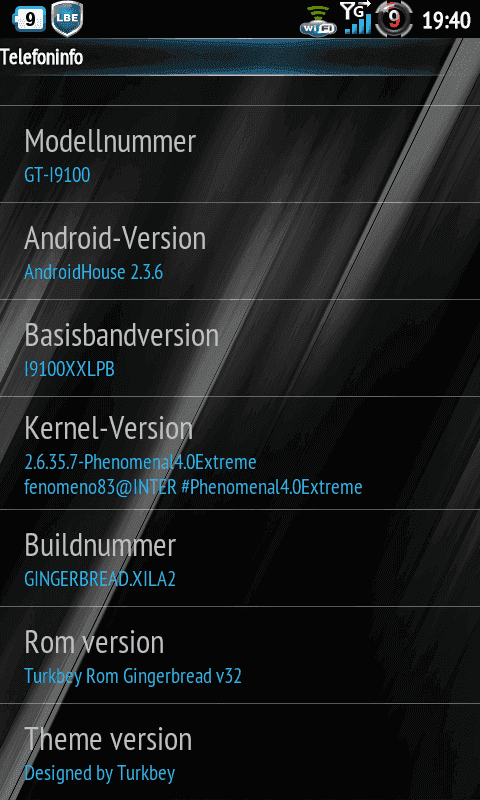This screenshot has width=480, height=800.
Task: Open the Buildnummer entry
Action: point(240,558)
